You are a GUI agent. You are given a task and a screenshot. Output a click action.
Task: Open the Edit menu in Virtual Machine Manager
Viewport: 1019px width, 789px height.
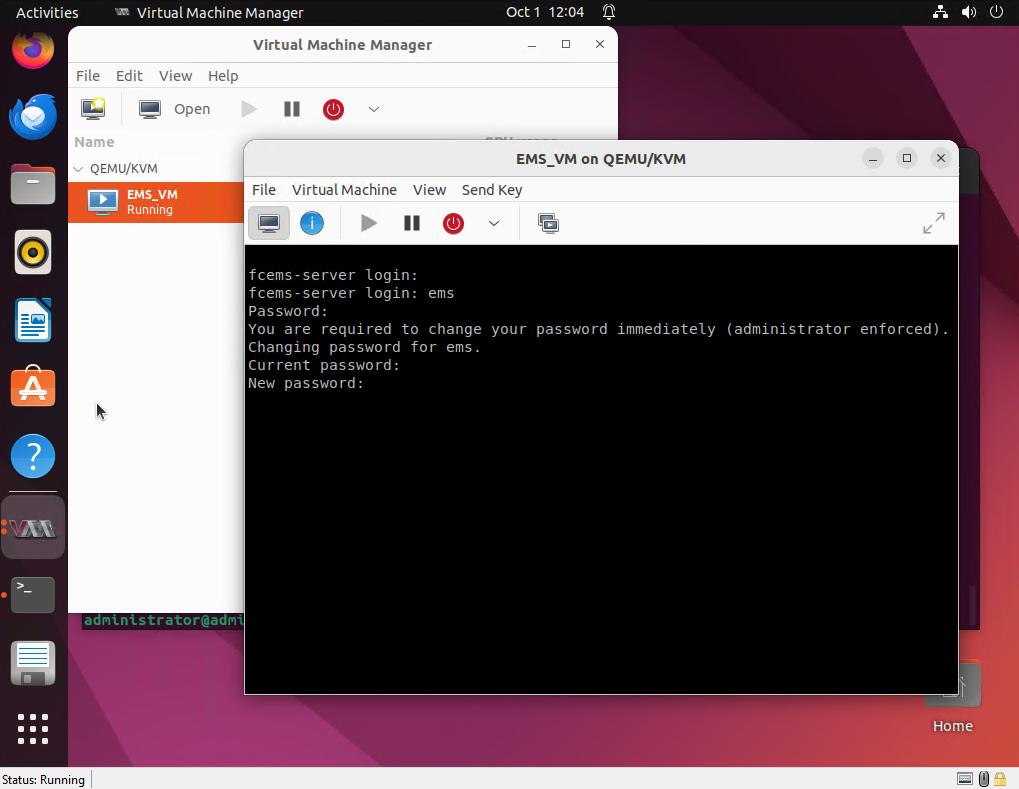(x=129, y=76)
